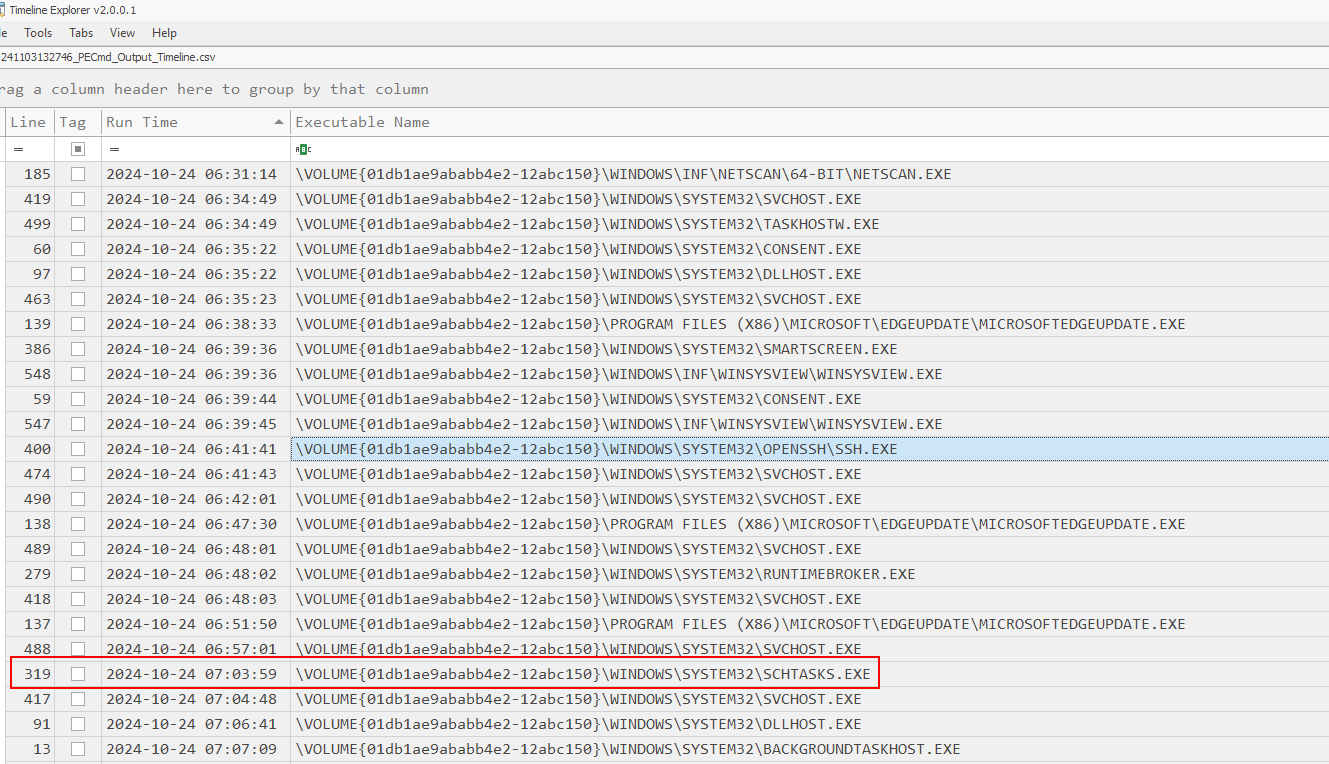The width and height of the screenshot is (1329, 764).
Task: Click the Run Time sort arrow
Action: point(278,122)
